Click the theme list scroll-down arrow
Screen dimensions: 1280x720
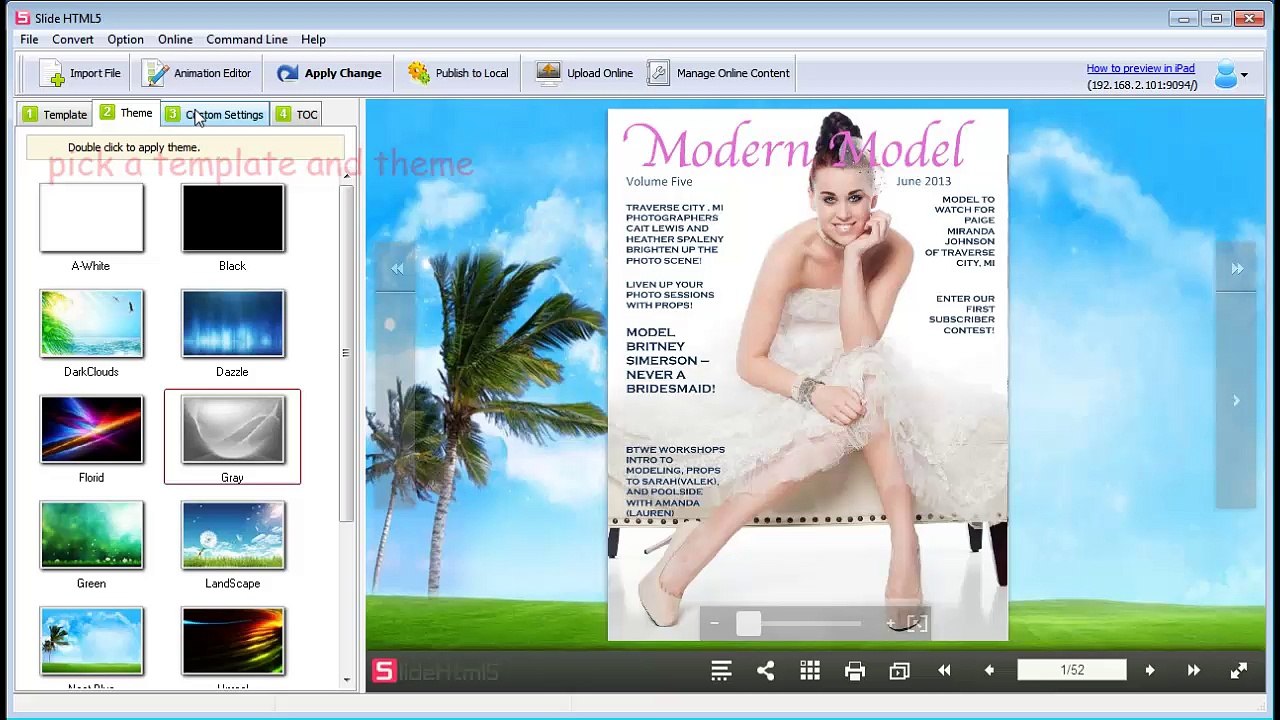tap(347, 680)
